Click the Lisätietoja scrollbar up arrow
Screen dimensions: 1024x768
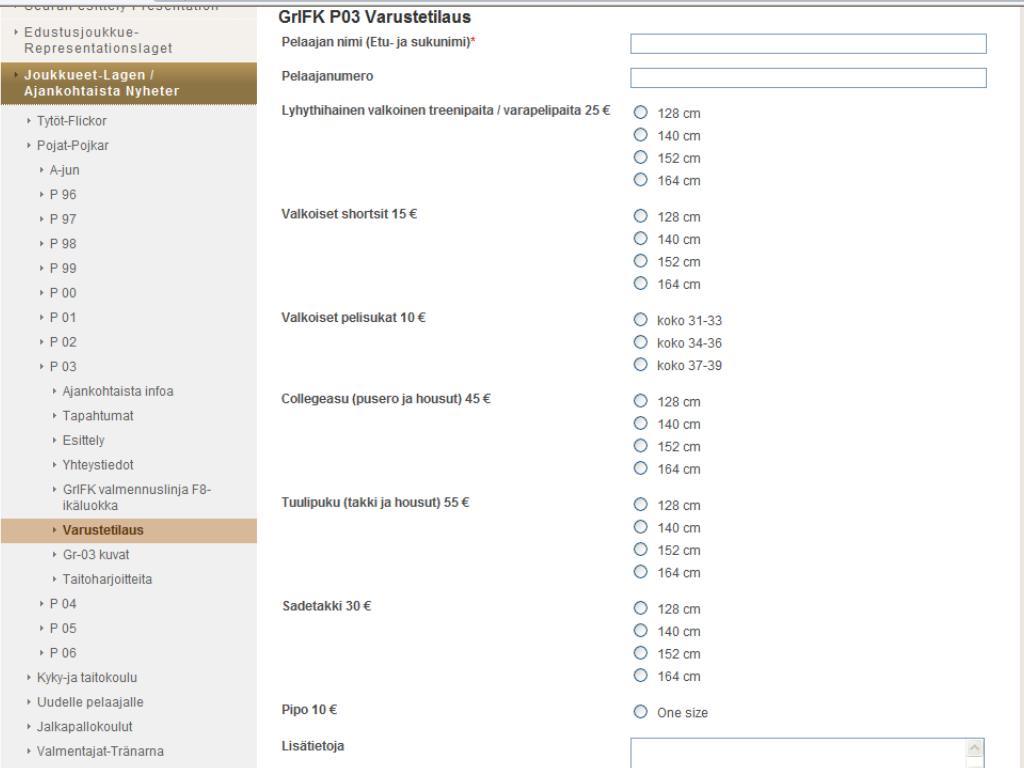click(x=974, y=748)
